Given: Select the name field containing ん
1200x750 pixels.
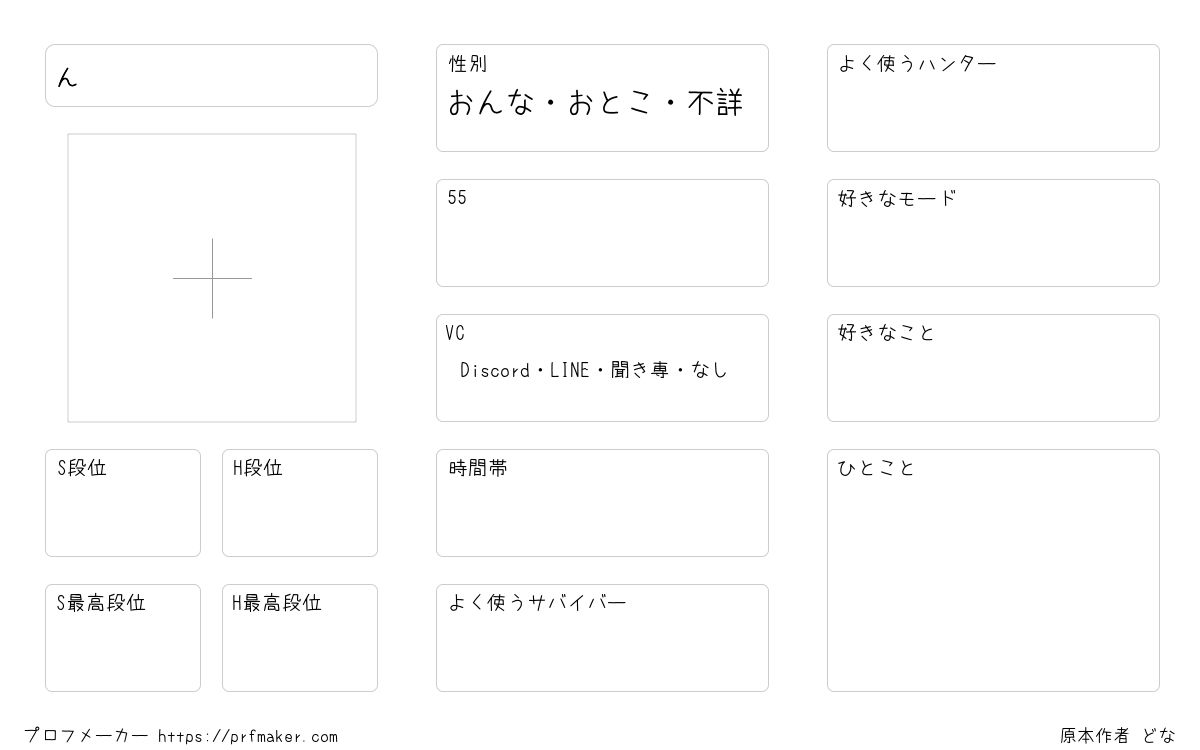Looking at the screenshot, I should click(211, 75).
